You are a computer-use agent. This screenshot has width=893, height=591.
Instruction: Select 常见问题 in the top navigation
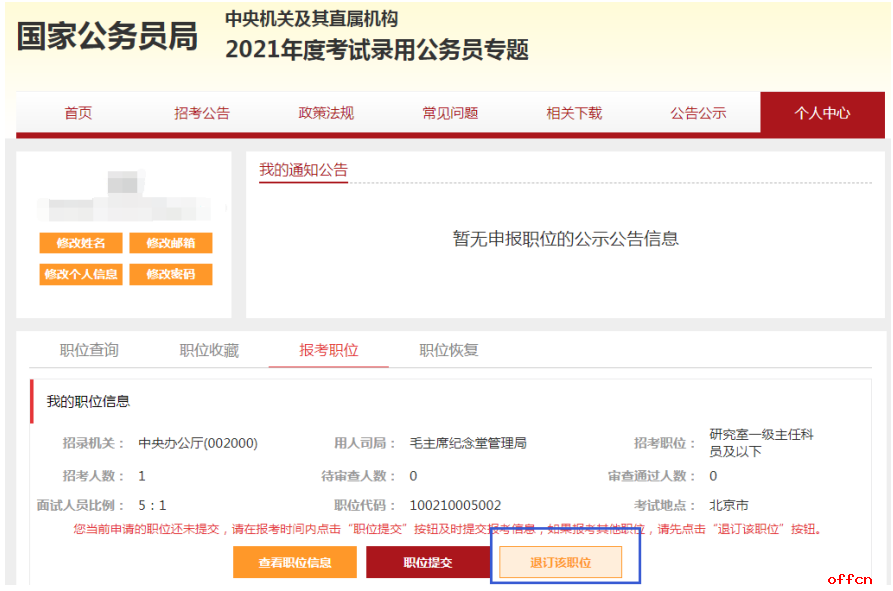tap(450, 113)
